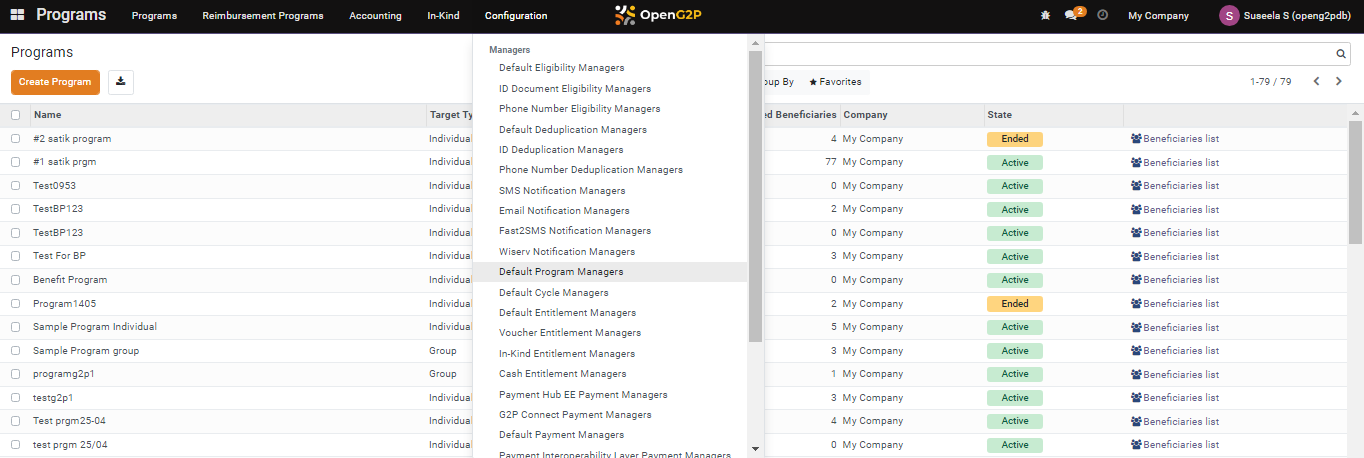The height and width of the screenshot is (458, 1364).
Task: Click the bug debug icon in navbar
Action: (x=1045, y=16)
